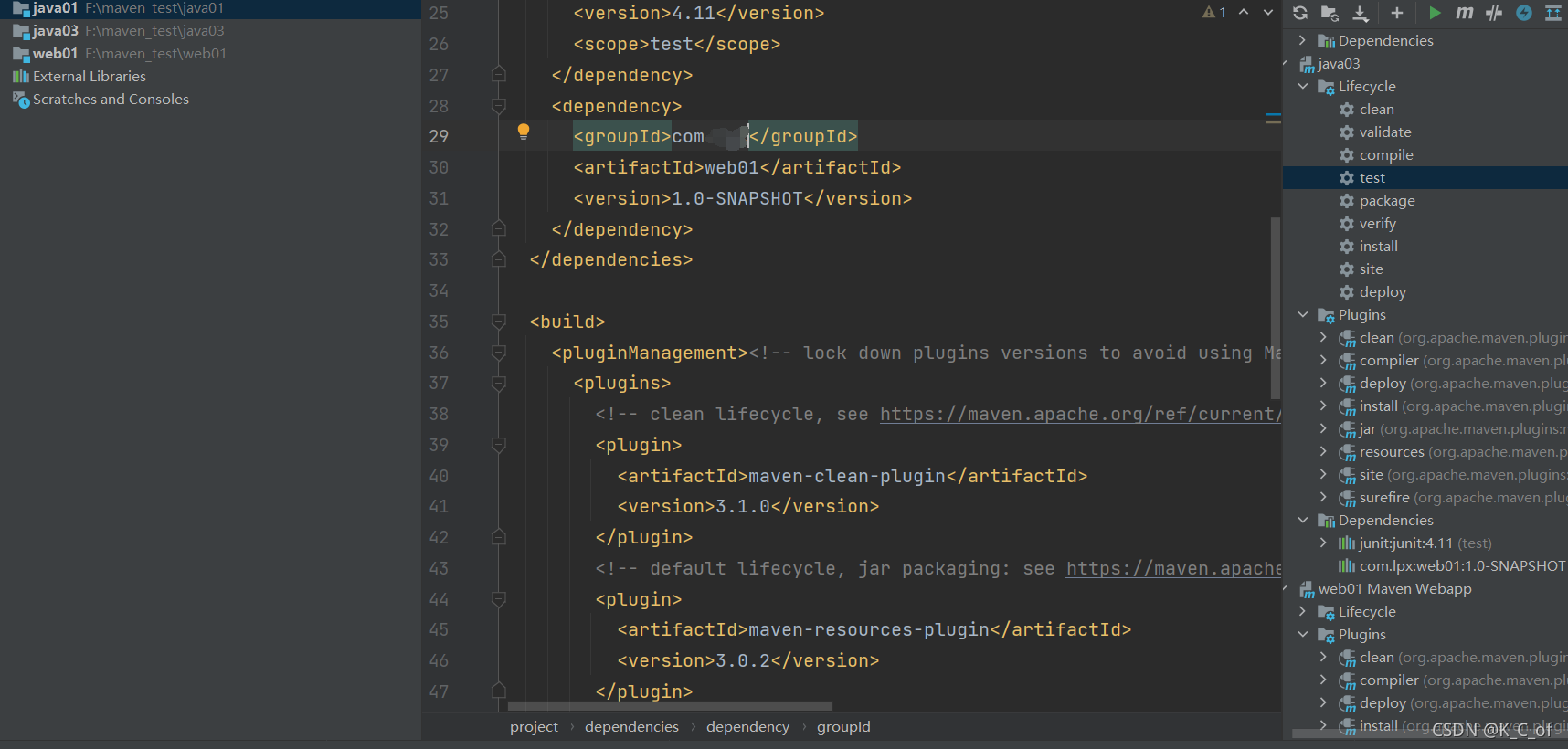The width and height of the screenshot is (1568, 749).
Task: Click the version 1.0-SNAPSHOT text on line 31
Action: click(737, 199)
